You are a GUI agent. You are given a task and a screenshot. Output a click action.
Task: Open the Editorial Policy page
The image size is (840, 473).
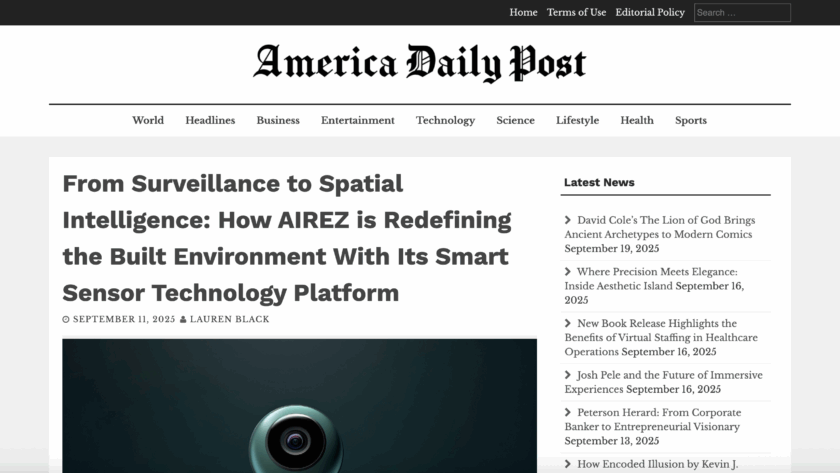coord(650,12)
